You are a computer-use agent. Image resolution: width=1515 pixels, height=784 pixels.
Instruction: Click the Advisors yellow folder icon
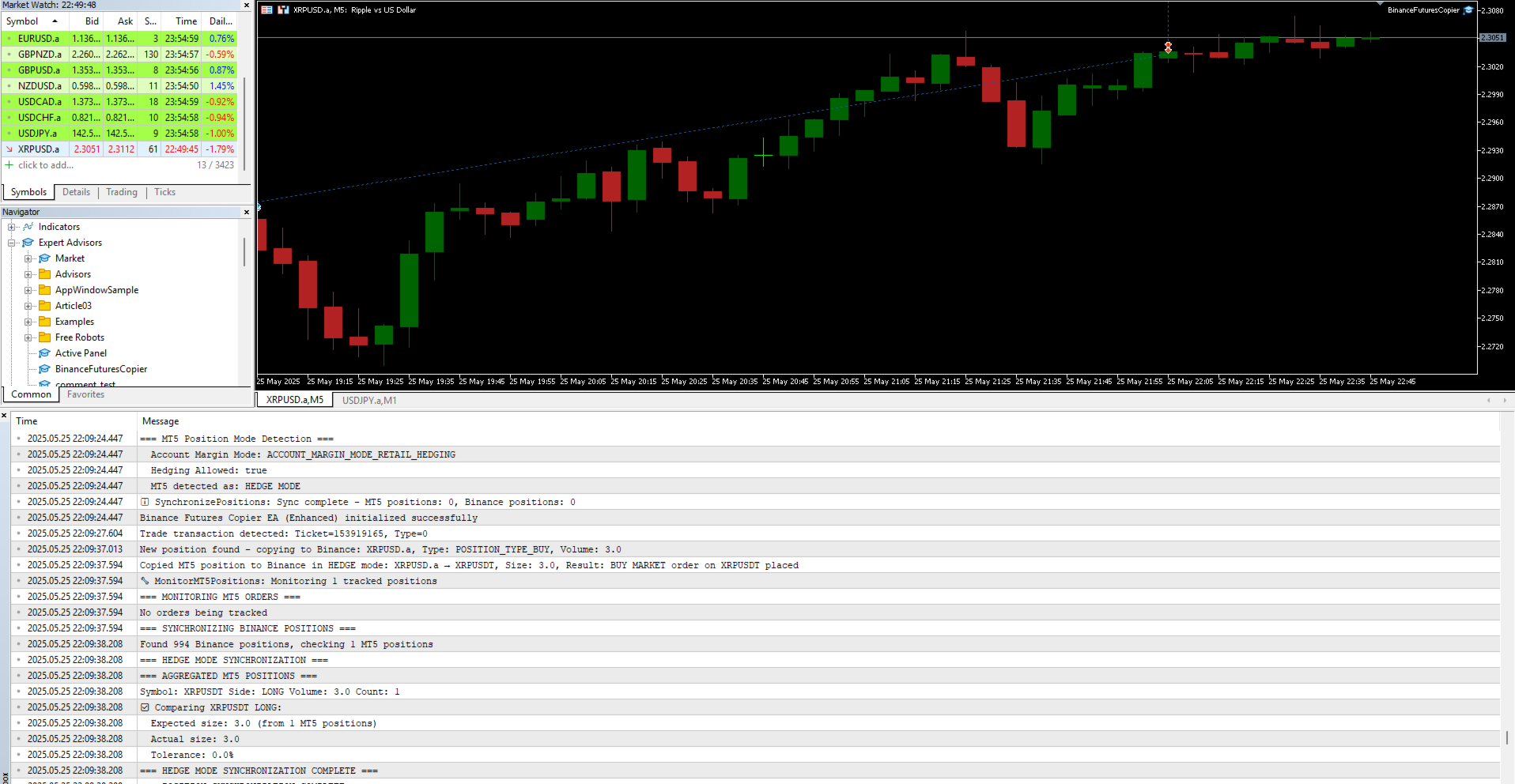pyautogui.click(x=45, y=274)
